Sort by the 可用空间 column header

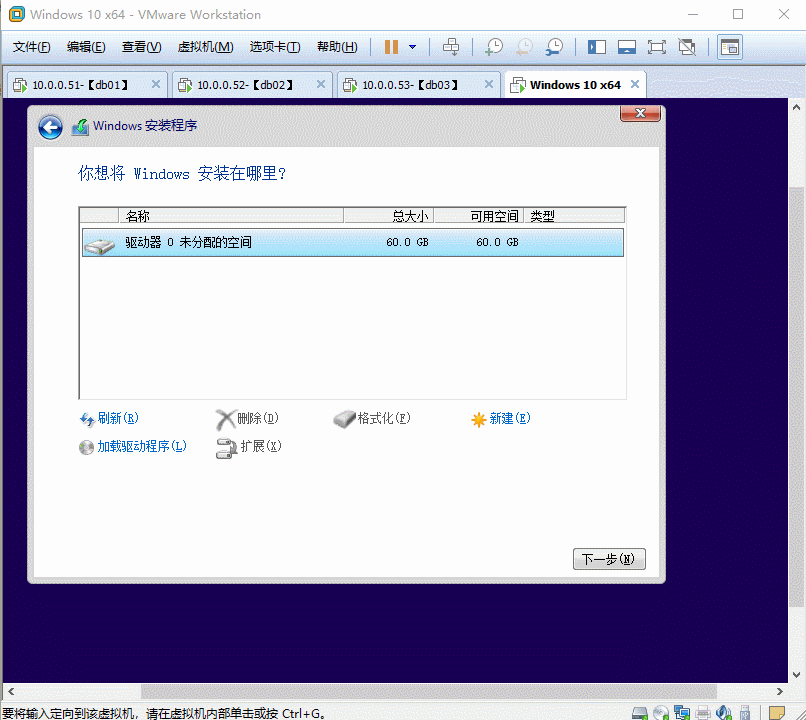(x=479, y=216)
